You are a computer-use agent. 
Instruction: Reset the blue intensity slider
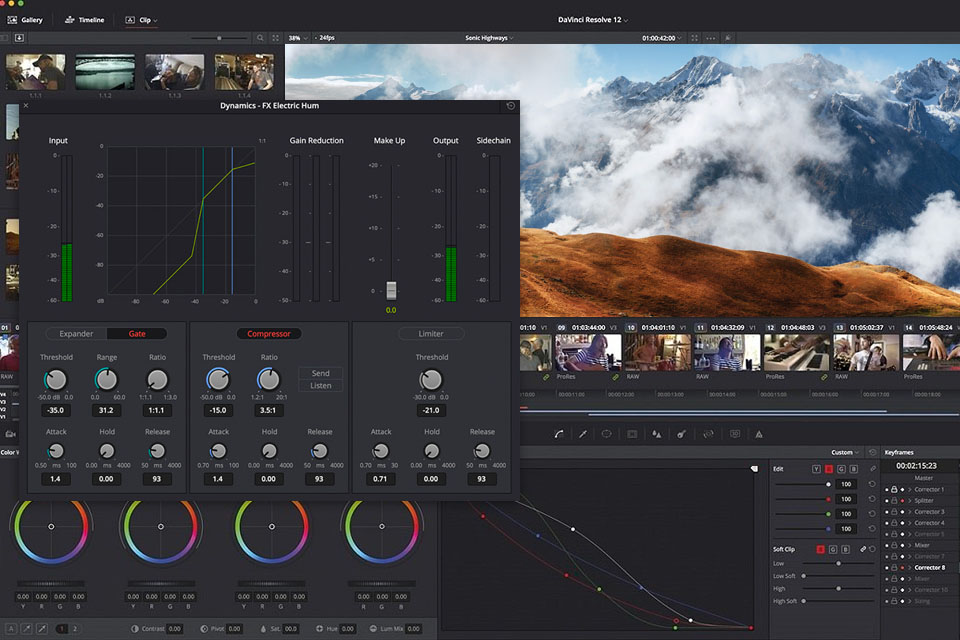point(872,528)
